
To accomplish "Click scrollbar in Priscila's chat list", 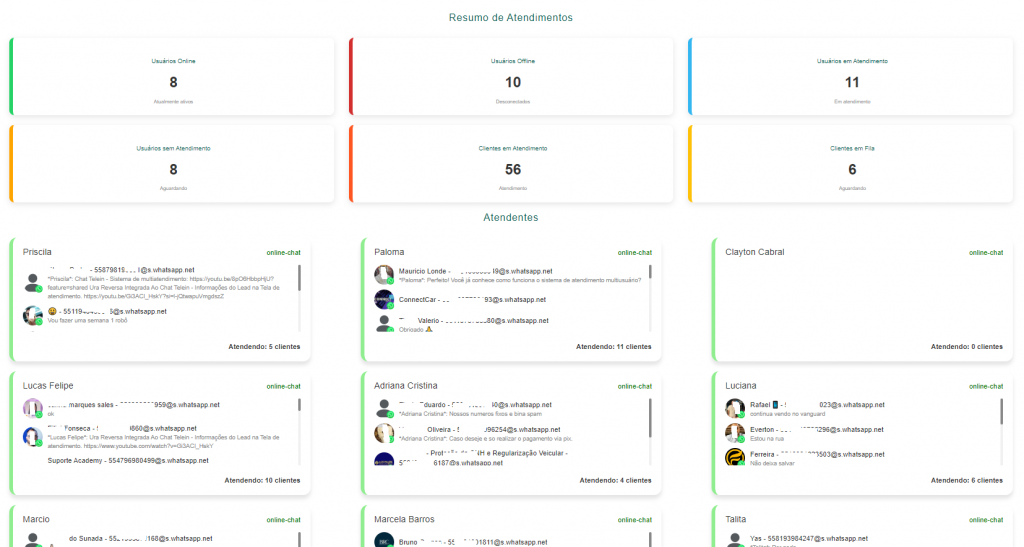I will tap(299, 278).
